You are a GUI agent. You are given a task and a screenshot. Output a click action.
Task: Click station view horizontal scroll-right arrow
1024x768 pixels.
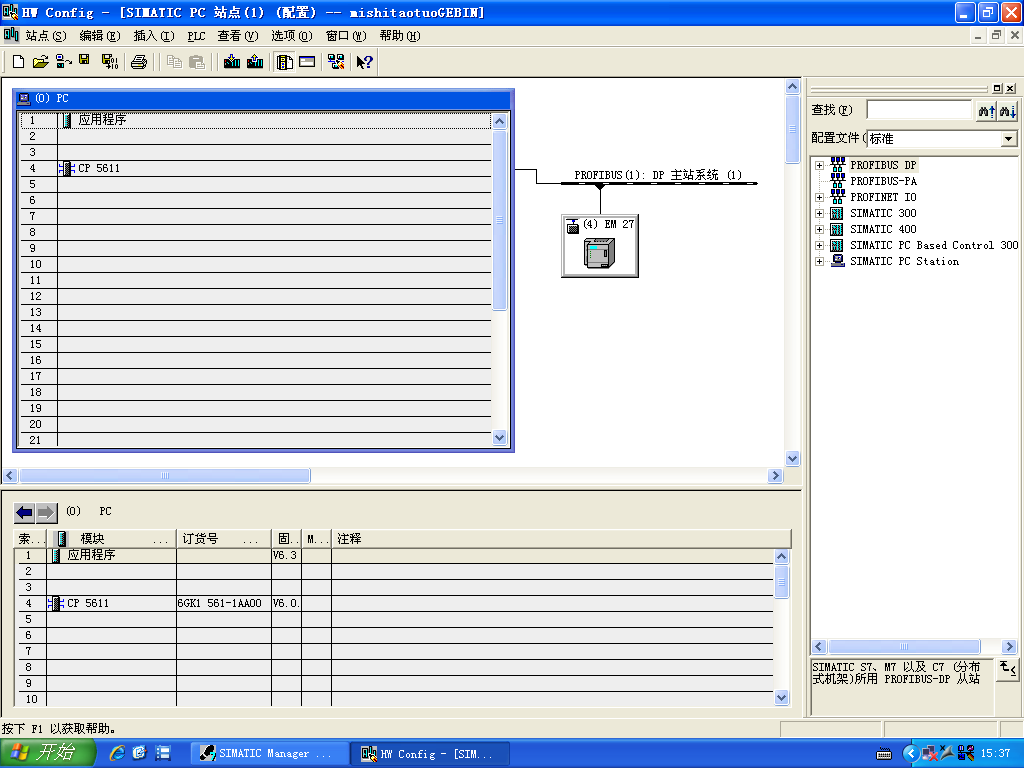775,475
